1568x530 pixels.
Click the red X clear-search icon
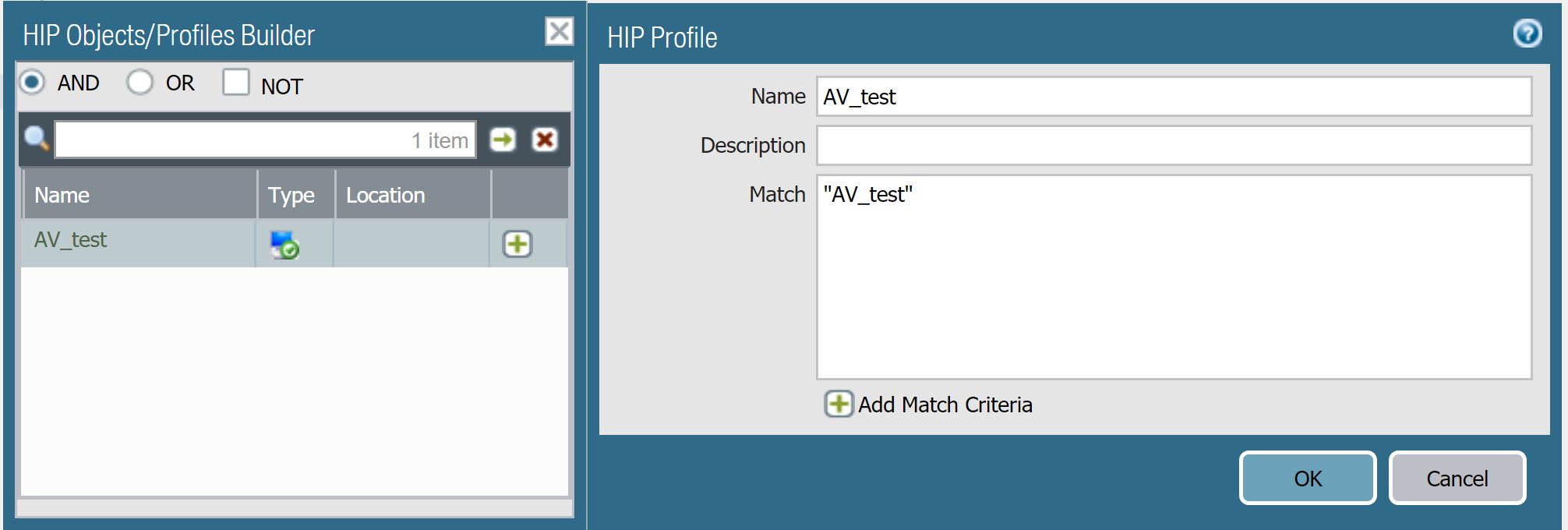coord(544,140)
